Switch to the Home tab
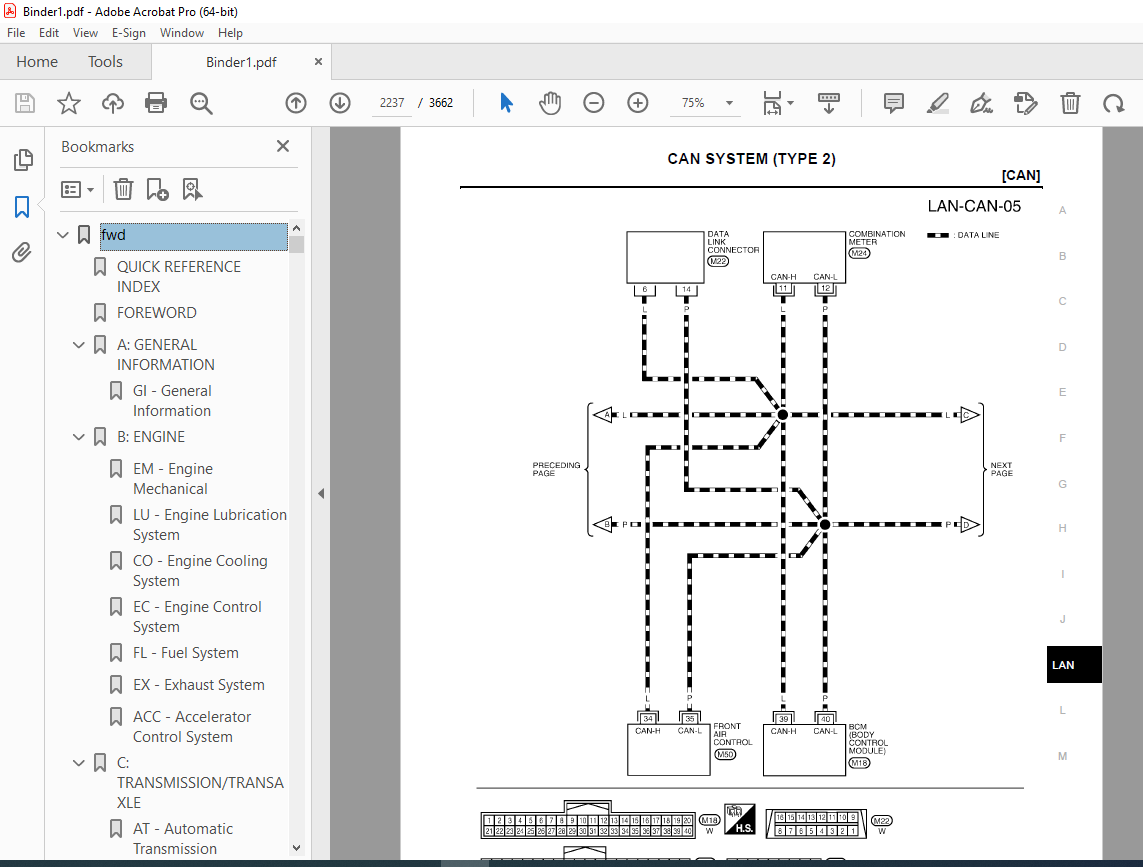Screen dimensions: 1143x867 (x=37, y=62)
